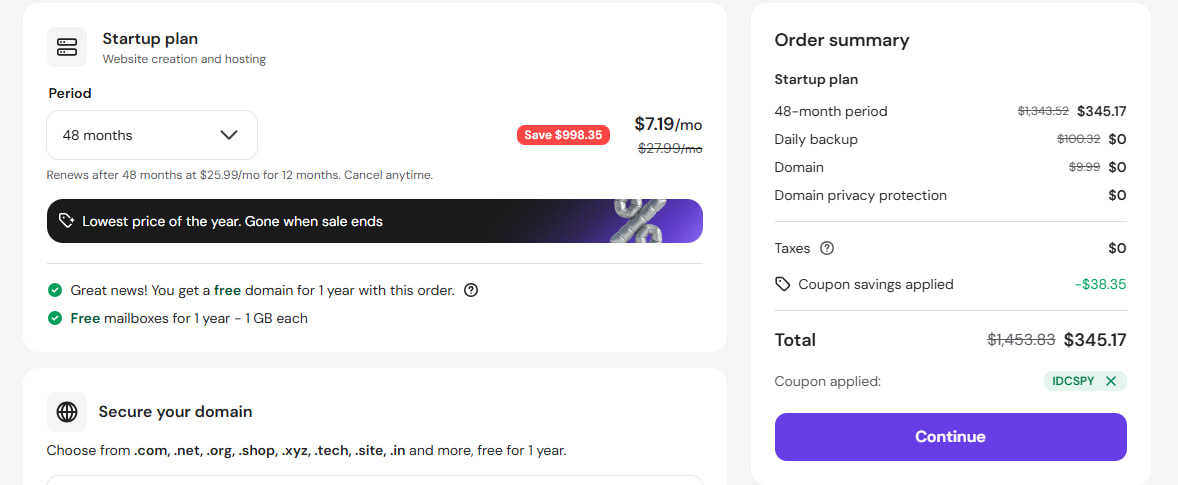Screen dimensions: 1178x485
Task: Click the Total price $345.17
Action: click(x=1095, y=340)
